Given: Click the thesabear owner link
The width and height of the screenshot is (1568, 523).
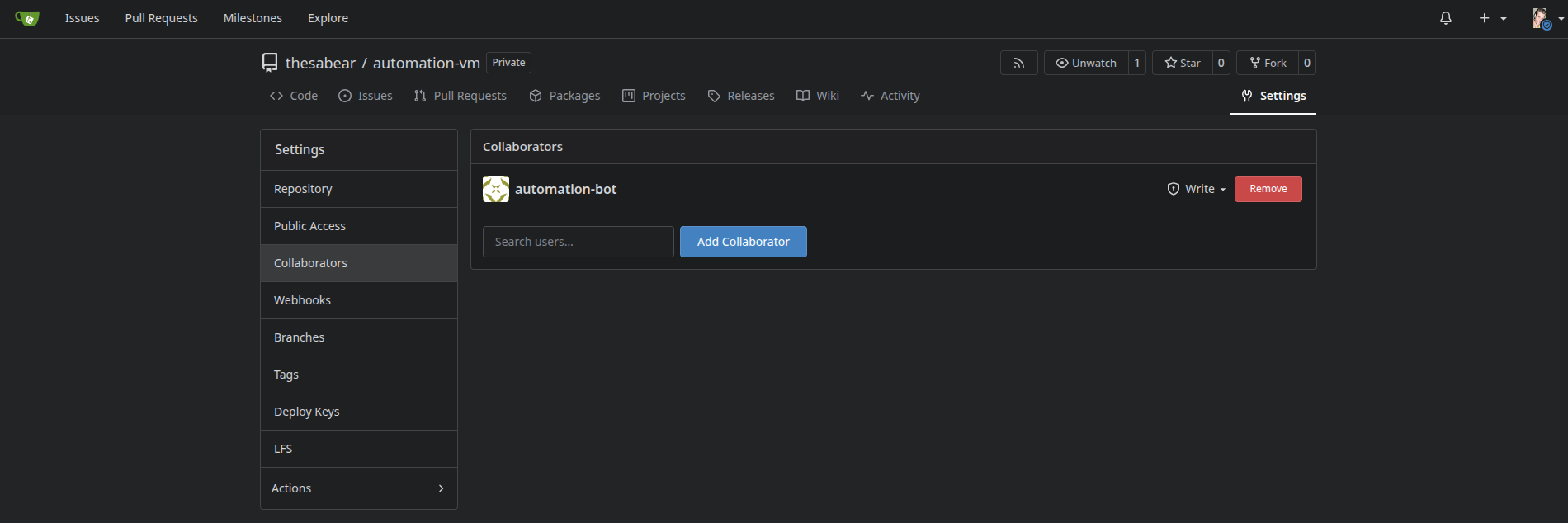Looking at the screenshot, I should pyautogui.click(x=320, y=63).
